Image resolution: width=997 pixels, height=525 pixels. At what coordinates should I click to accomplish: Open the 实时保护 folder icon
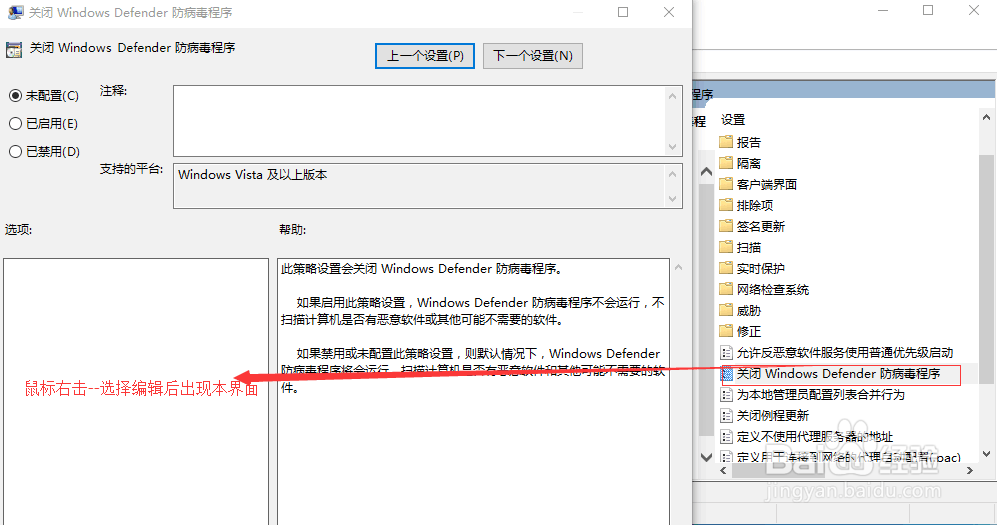[726, 268]
